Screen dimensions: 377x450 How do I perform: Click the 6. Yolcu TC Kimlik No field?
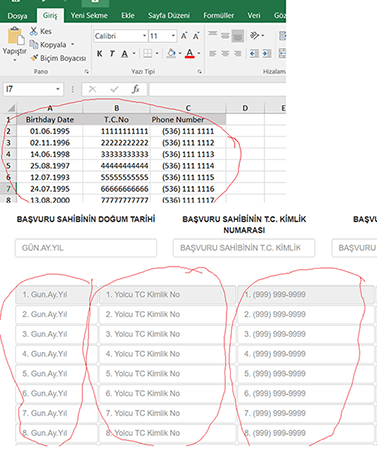(167, 393)
